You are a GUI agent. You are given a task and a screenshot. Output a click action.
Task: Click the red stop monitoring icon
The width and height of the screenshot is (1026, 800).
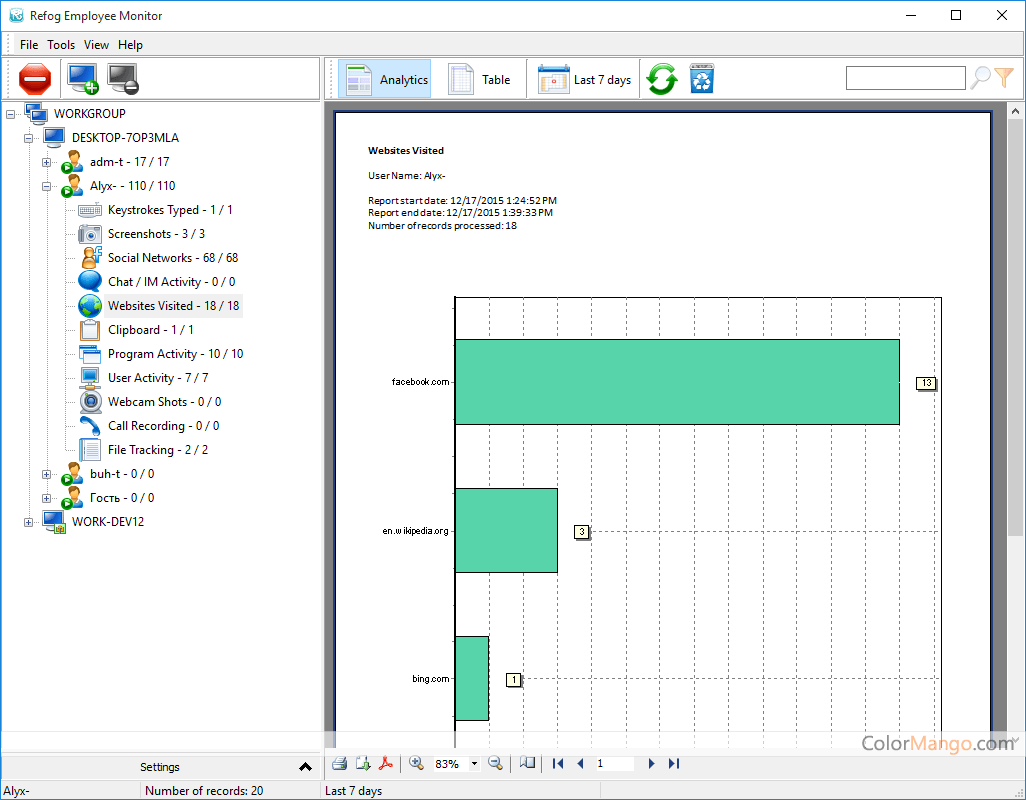(x=34, y=79)
